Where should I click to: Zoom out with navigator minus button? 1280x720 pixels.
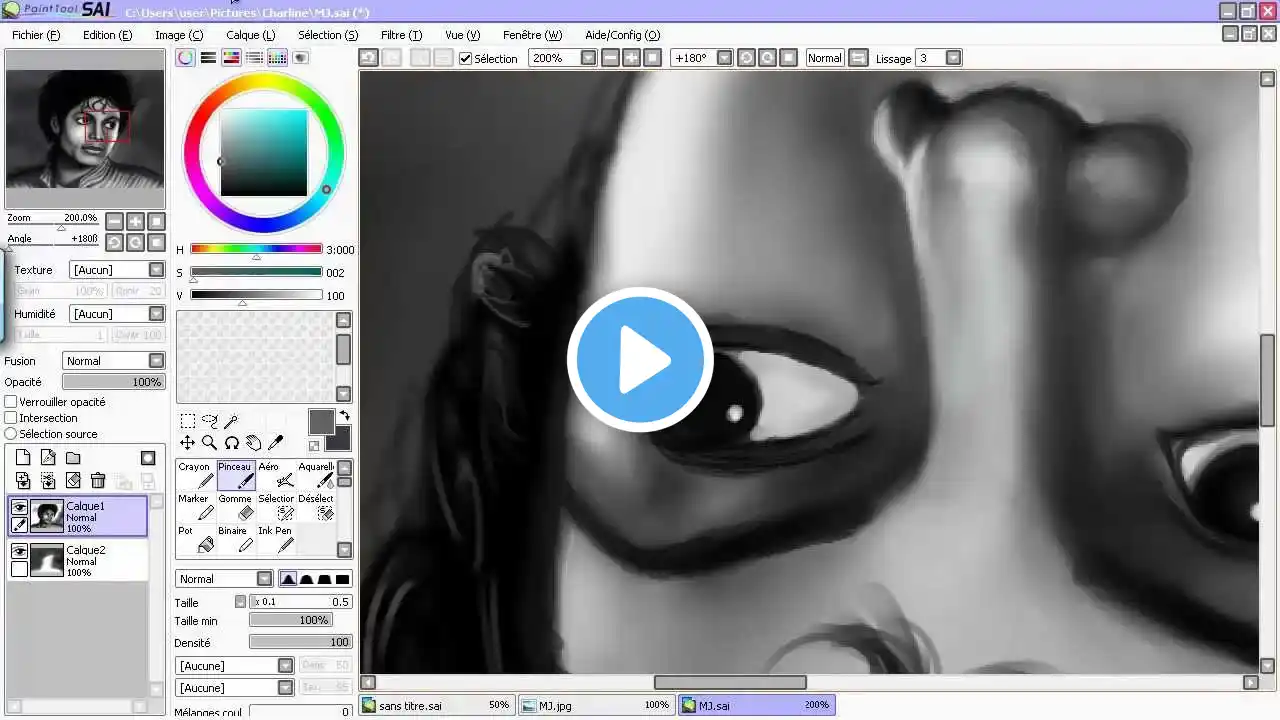click(x=115, y=222)
